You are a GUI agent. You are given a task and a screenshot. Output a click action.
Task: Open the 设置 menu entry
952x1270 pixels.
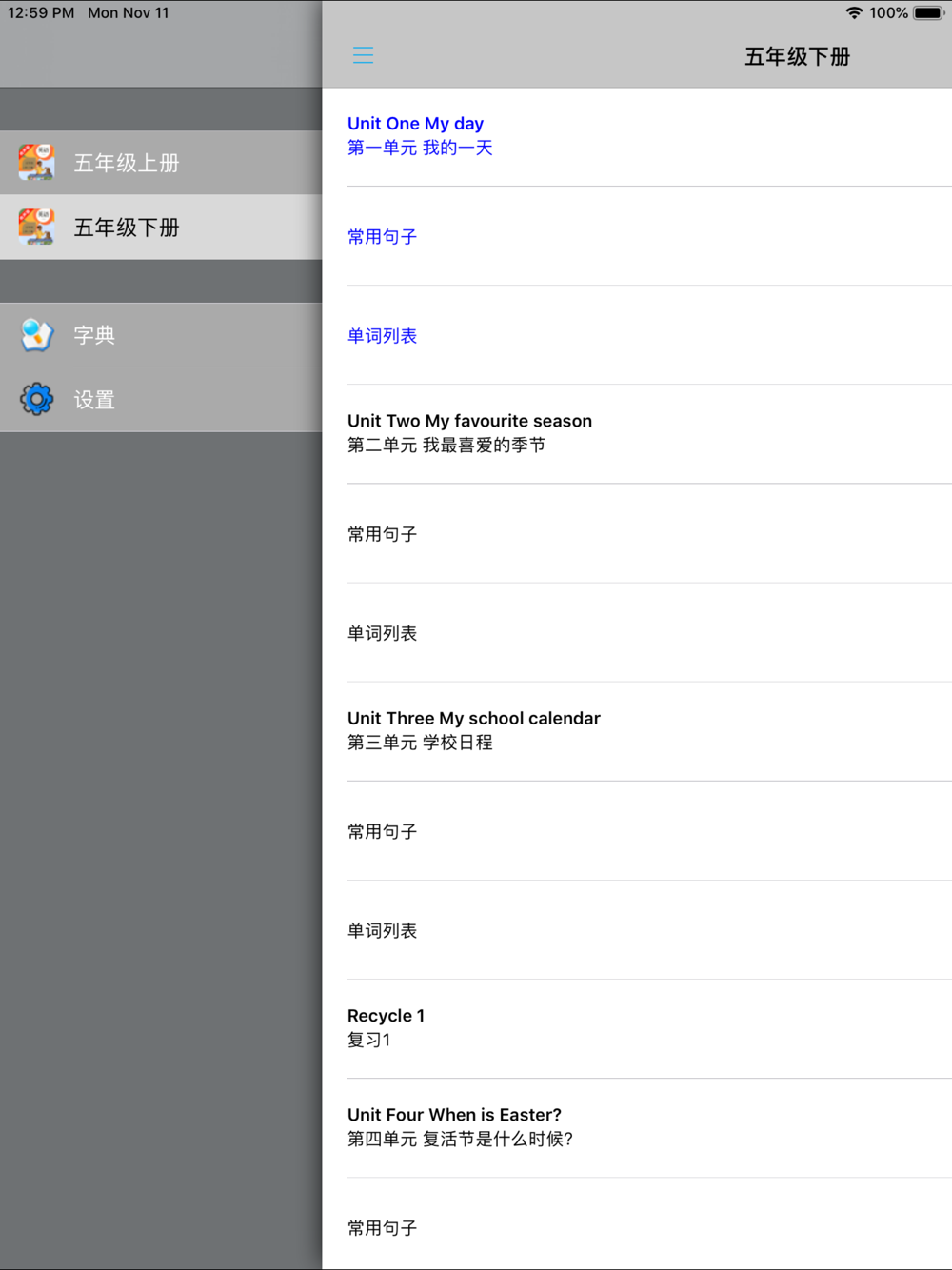coord(161,400)
